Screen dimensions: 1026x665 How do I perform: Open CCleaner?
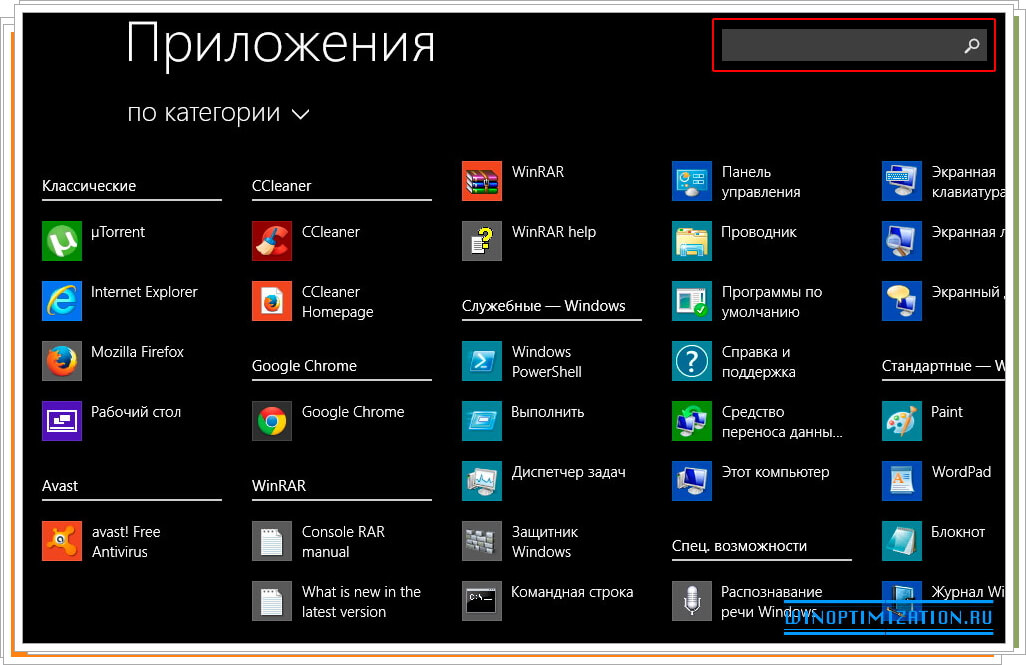pyautogui.click(x=320, y=232)
